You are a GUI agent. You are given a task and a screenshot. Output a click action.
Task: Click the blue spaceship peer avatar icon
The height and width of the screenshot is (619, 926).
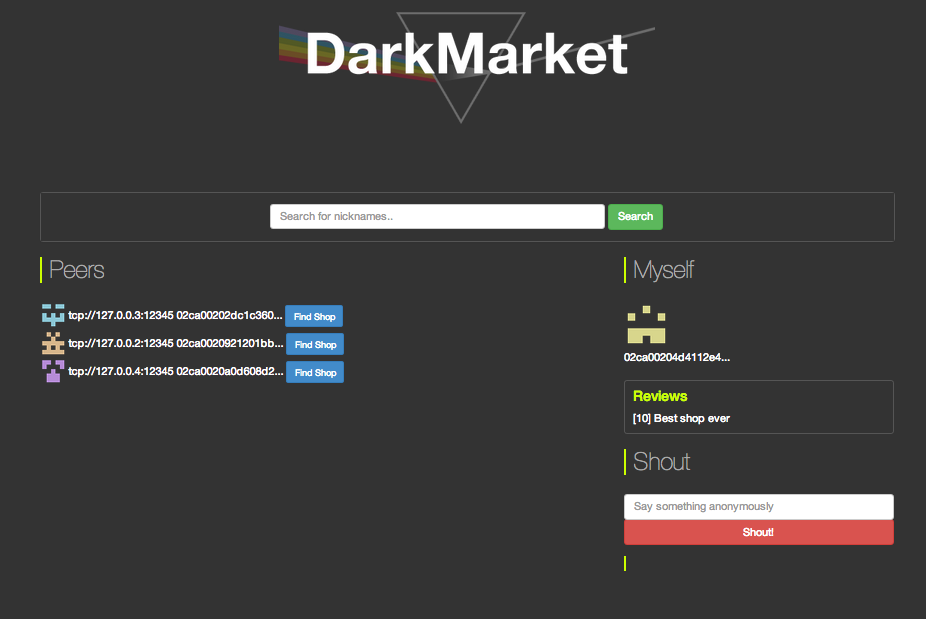tap(51, 315)
